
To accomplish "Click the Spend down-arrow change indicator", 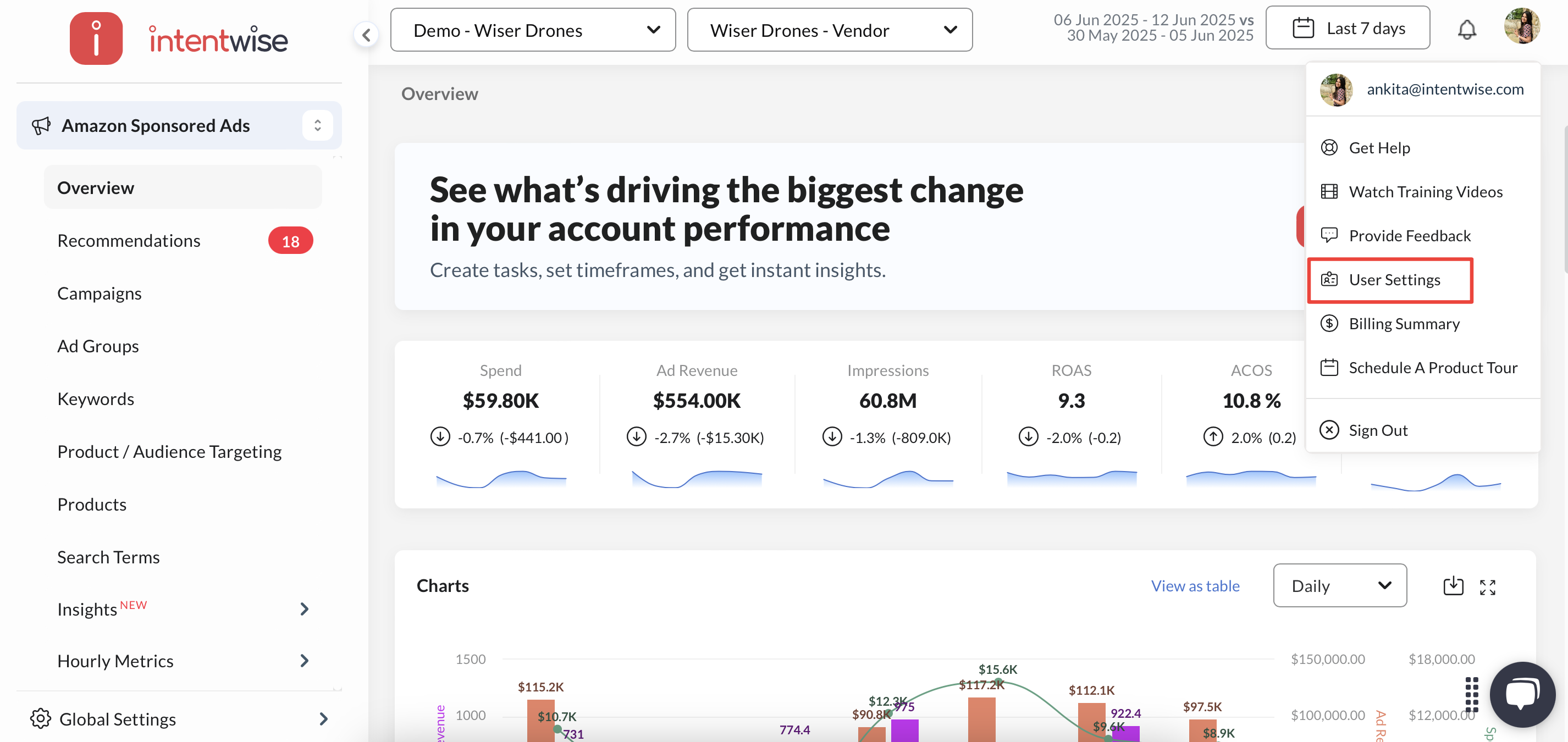I will (440, 437).
